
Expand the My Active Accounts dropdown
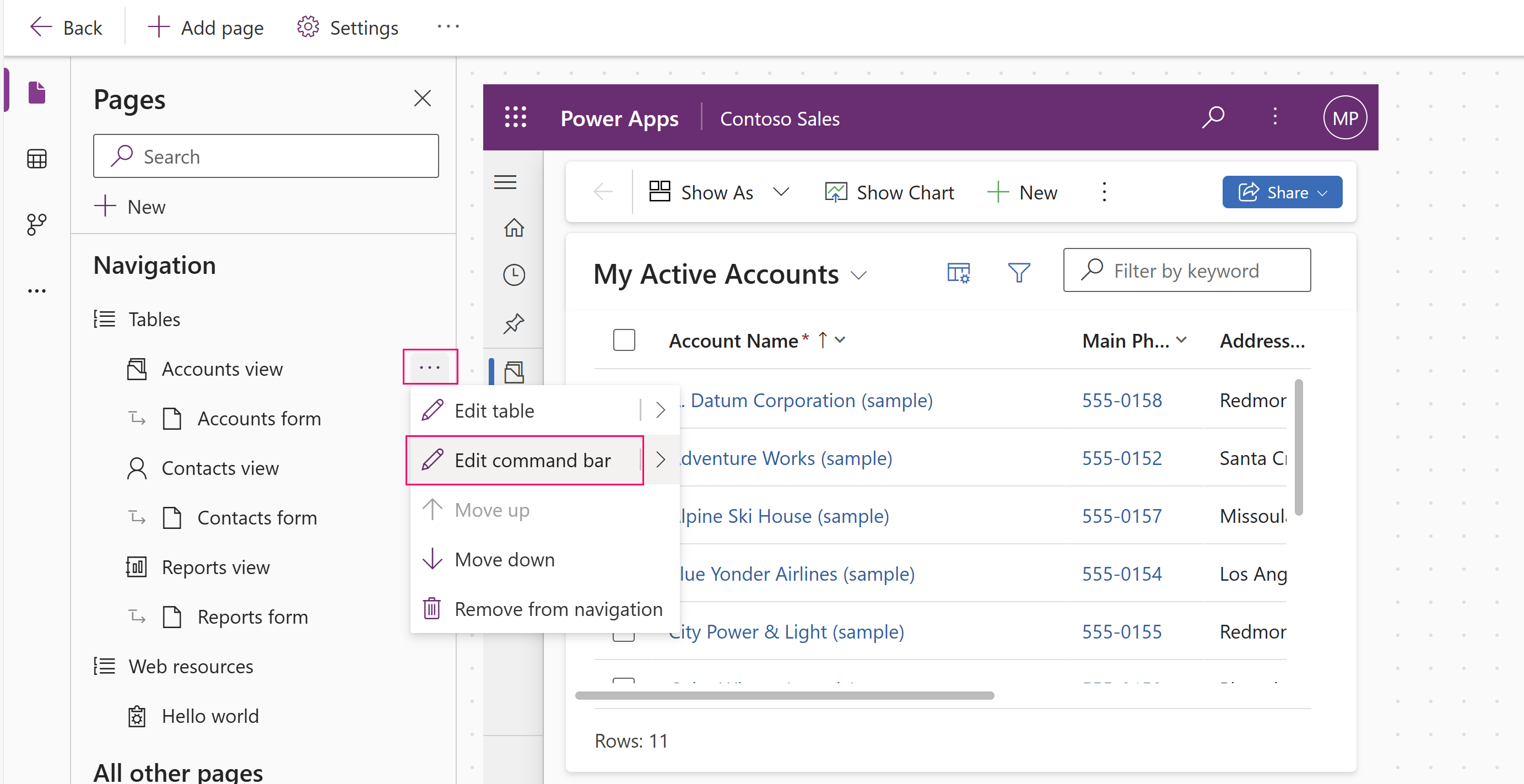[x=858, y=272]
